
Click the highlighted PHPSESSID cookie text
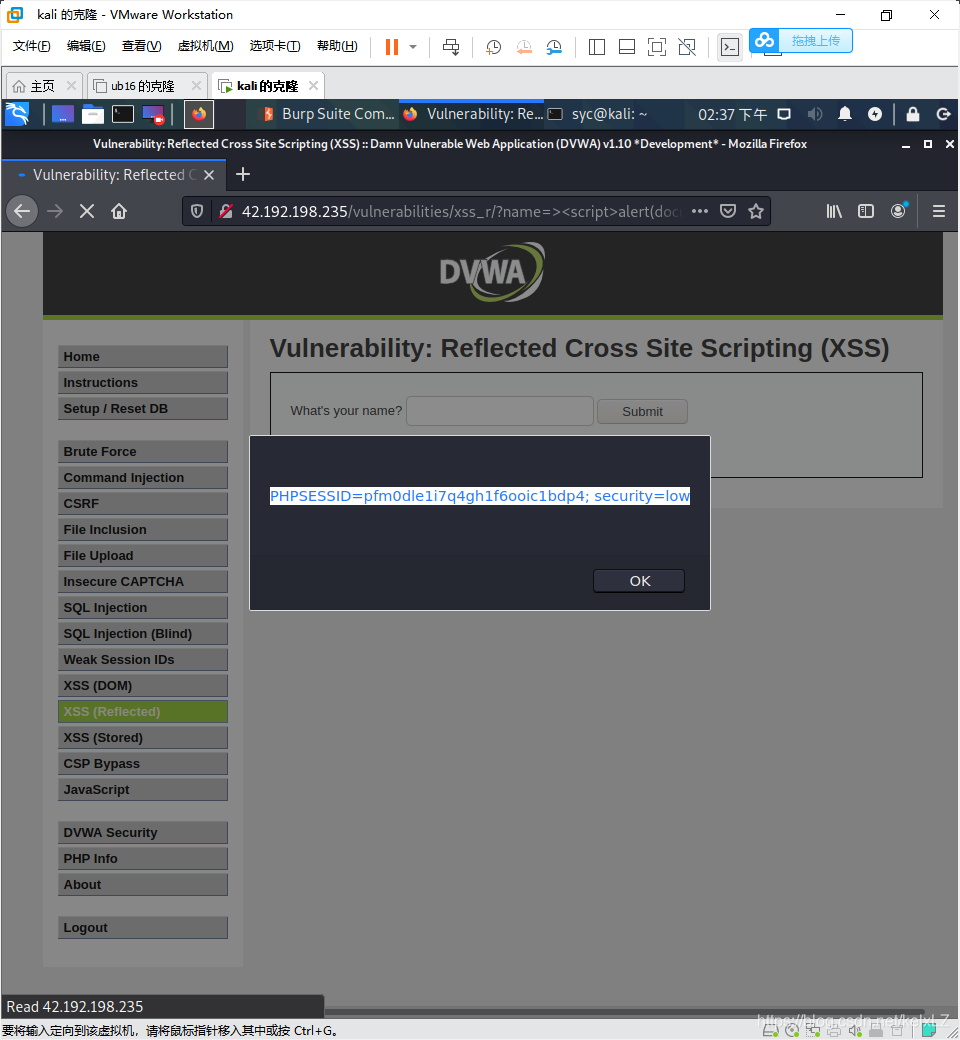point(480,496)
